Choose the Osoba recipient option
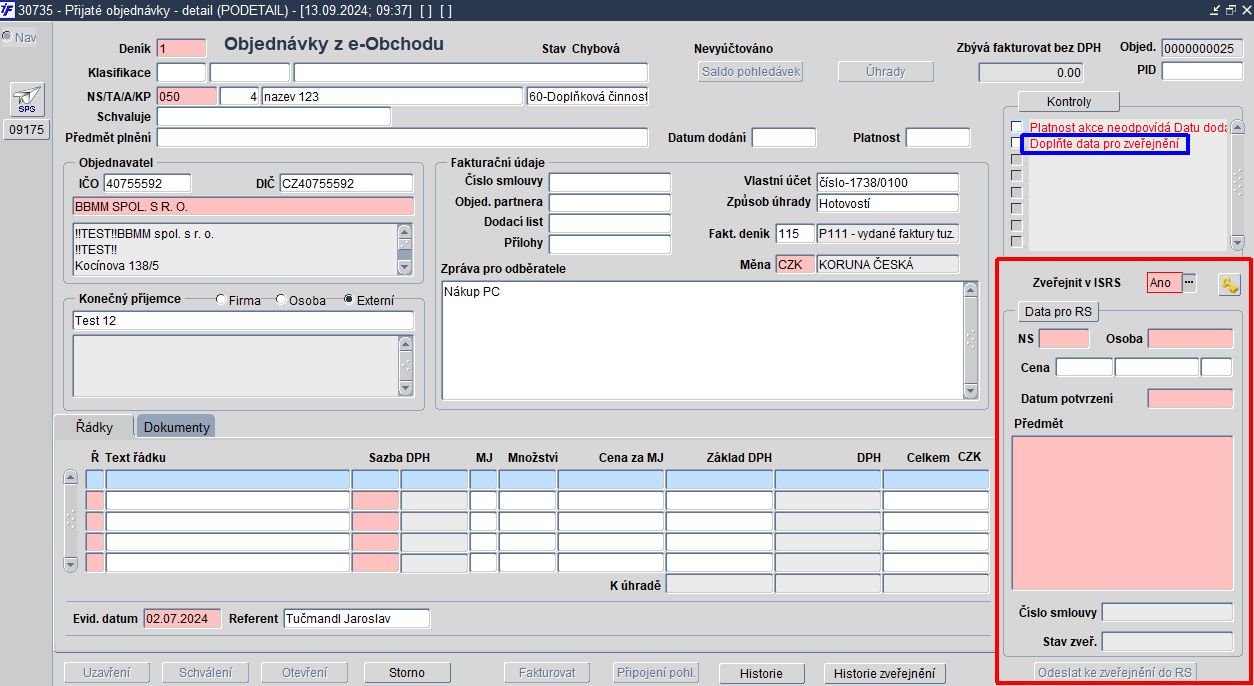 (x=281, y=300)
